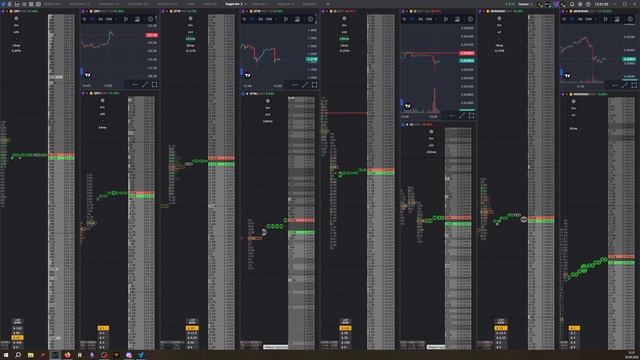
Task: Select line drawing tool below first mini chart
Action: [x=145, y=84]
